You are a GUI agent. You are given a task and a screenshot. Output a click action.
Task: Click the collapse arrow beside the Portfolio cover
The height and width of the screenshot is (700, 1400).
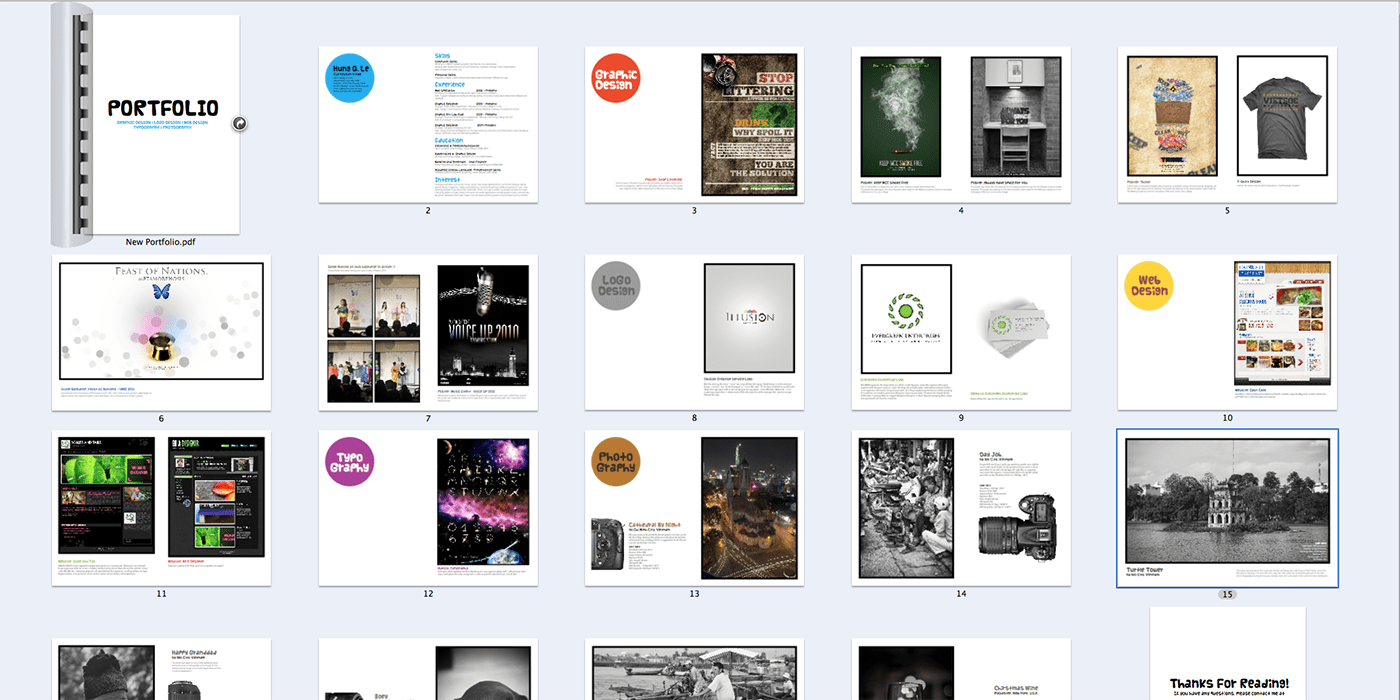pos(240,123)
